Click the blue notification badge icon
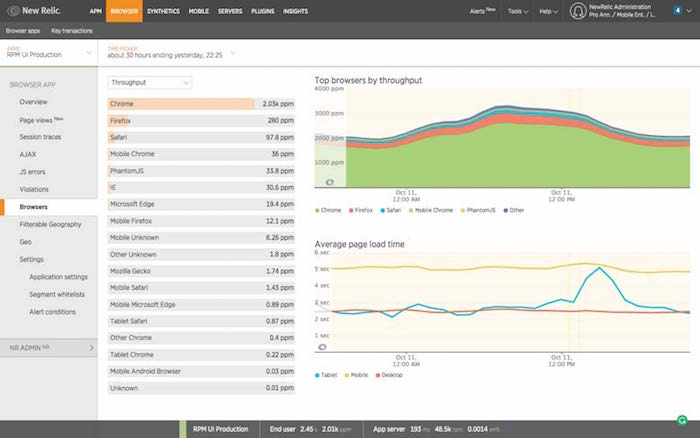 click(x=678, y=10)
